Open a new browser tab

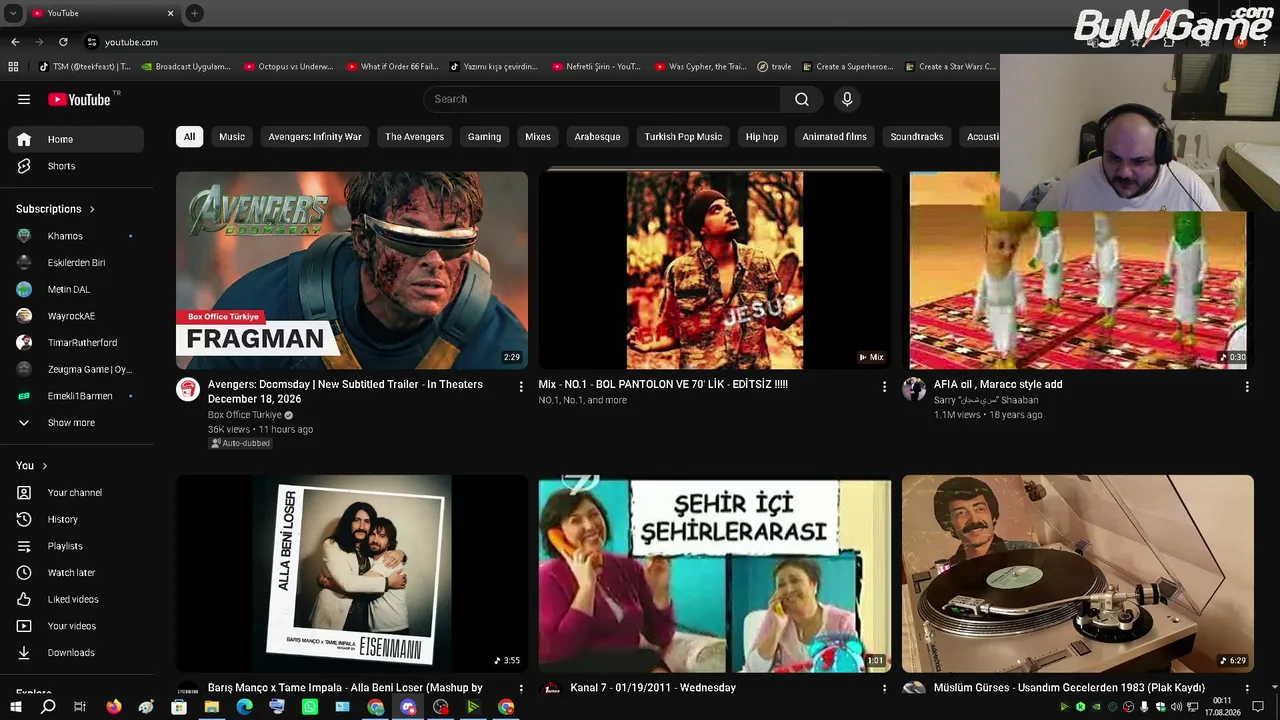tap(194, 13)
